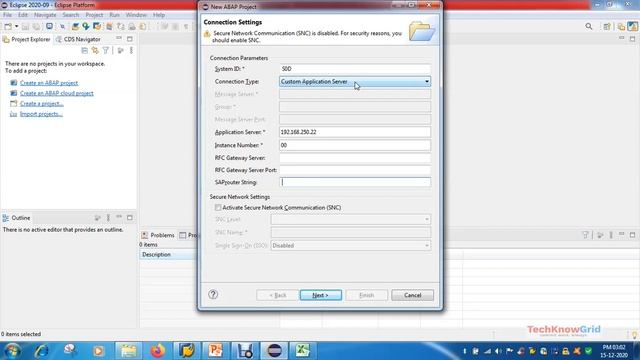Viewport: 640px width, 360px height.
Task: Click the New wizard icon in Eclipse toolbar
Action: (8, 27)
